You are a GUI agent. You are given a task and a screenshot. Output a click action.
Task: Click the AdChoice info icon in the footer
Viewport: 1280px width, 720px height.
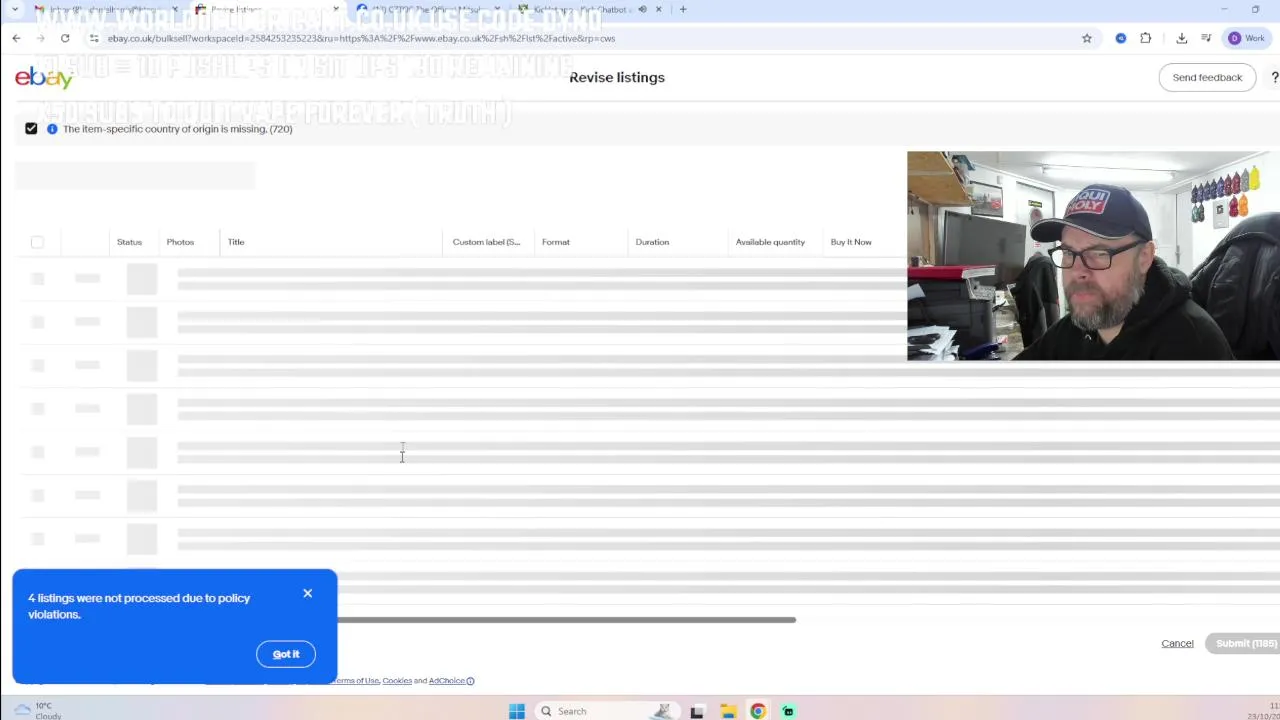(x=470, y=681)
